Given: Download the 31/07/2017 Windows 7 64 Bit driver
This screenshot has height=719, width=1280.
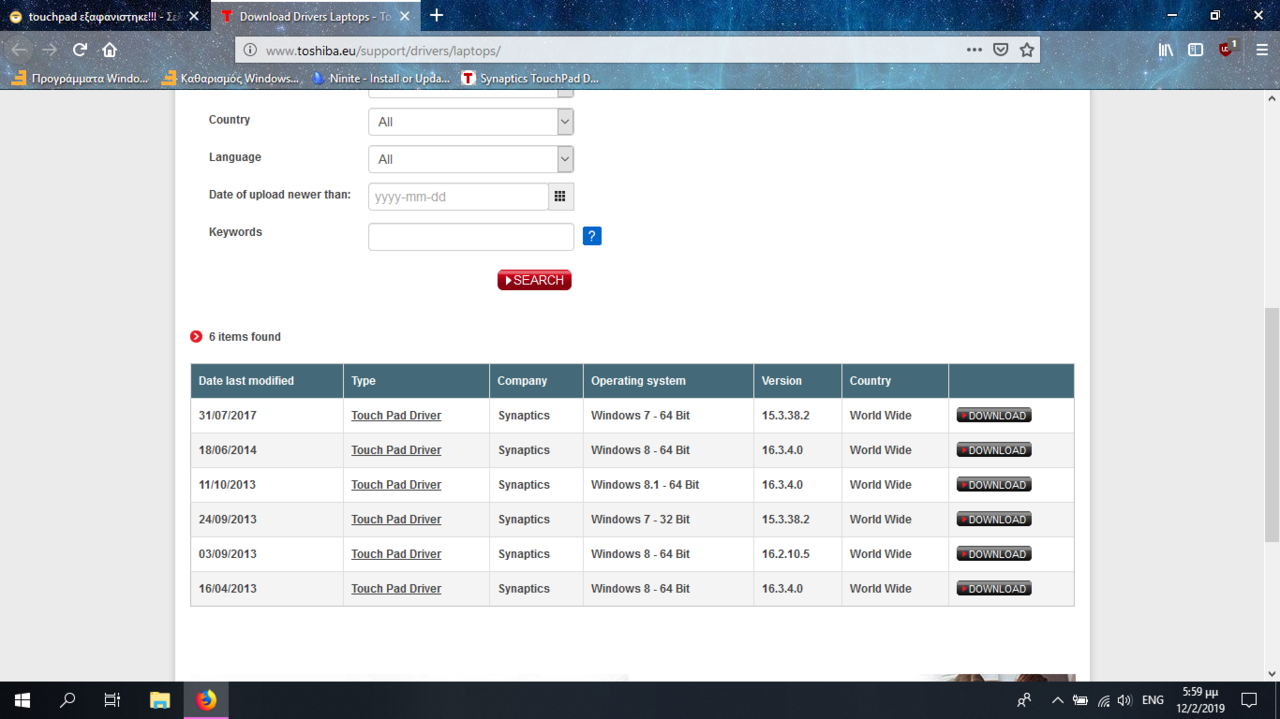Looking at the screenshot, I should click(994, 415).
